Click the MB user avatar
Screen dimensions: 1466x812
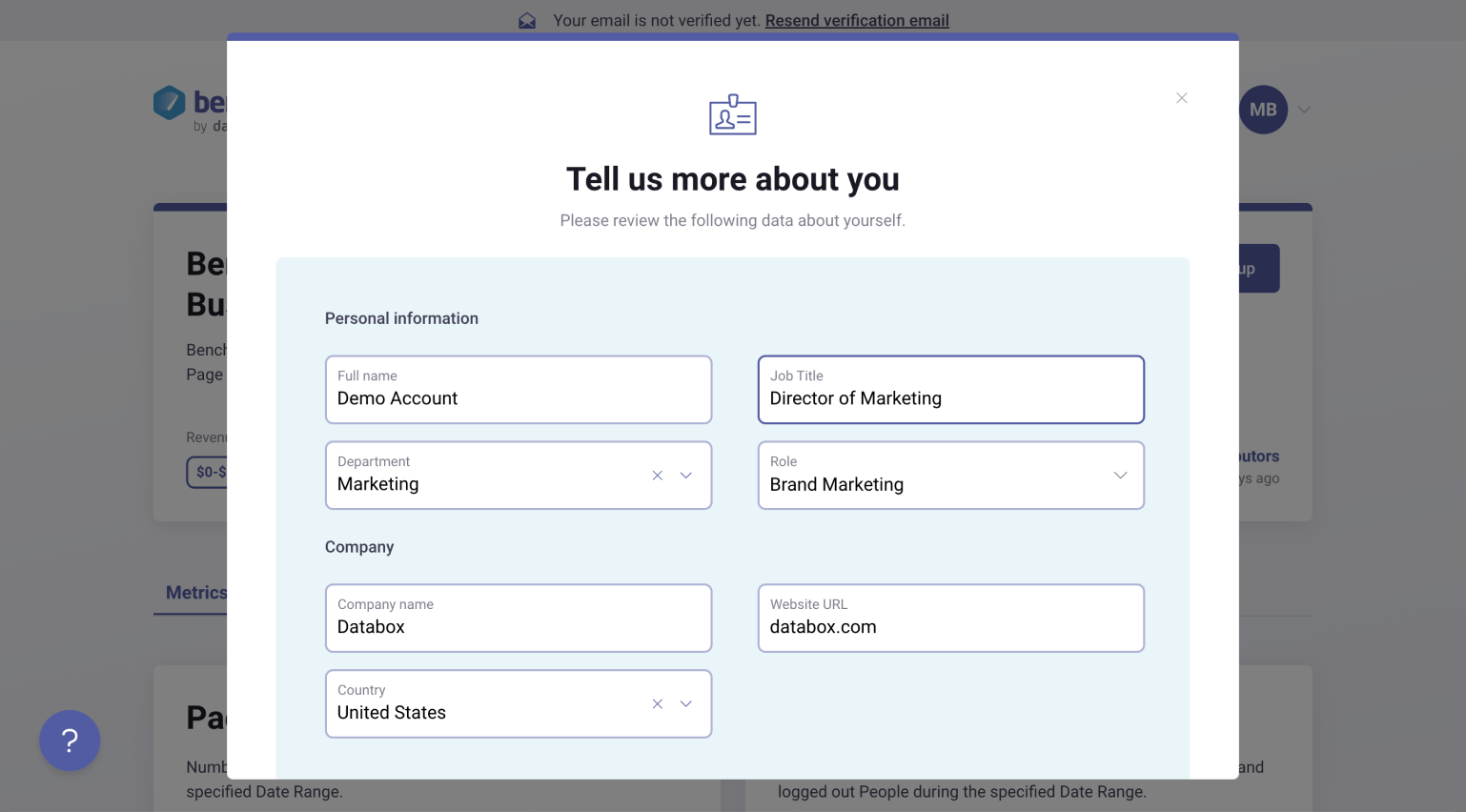[1263, 110]
